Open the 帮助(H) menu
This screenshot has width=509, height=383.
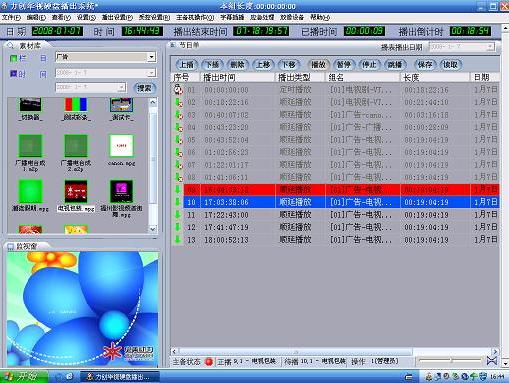[x=320, y=17]
